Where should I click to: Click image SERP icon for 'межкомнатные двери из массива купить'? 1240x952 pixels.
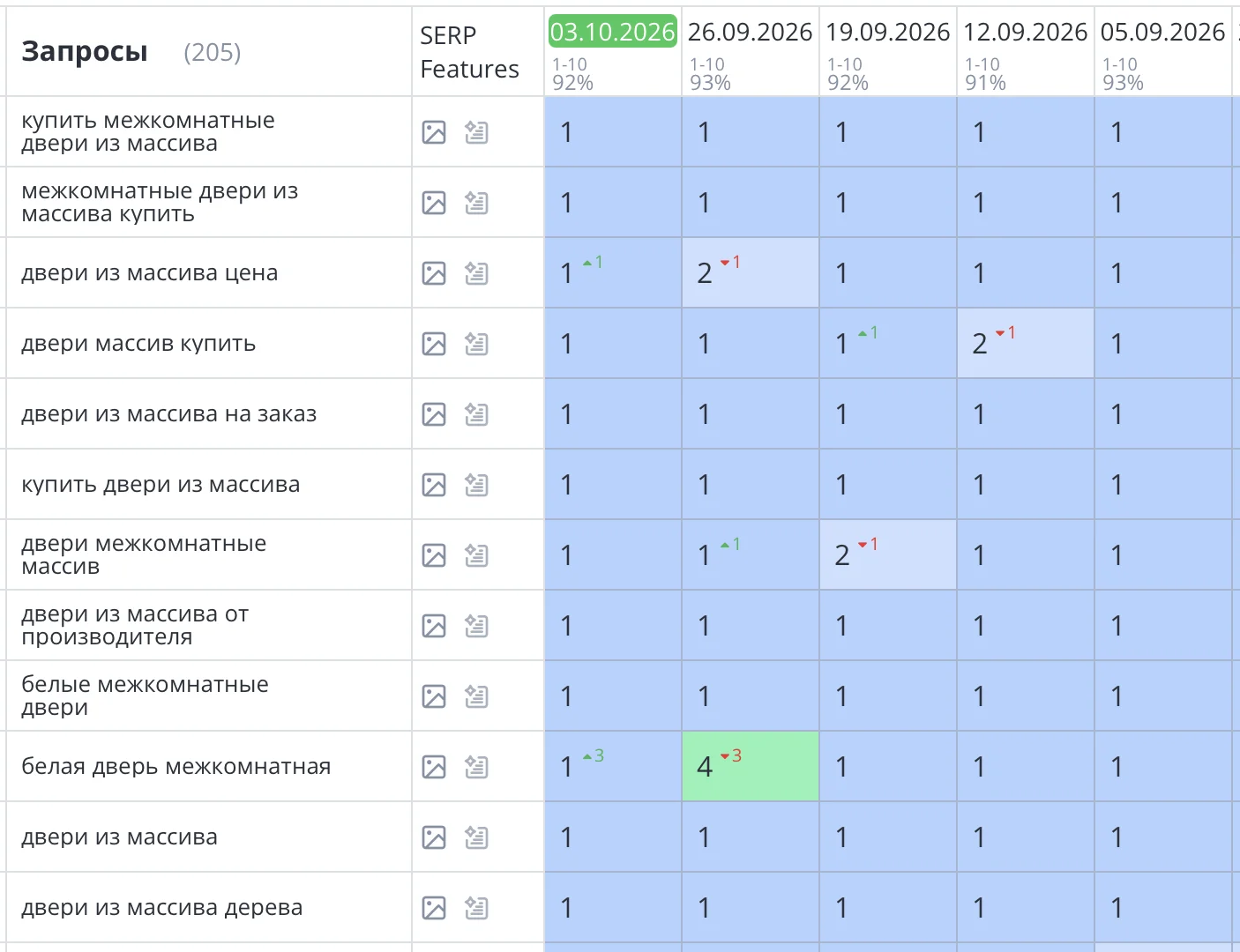tap(434, 203)
